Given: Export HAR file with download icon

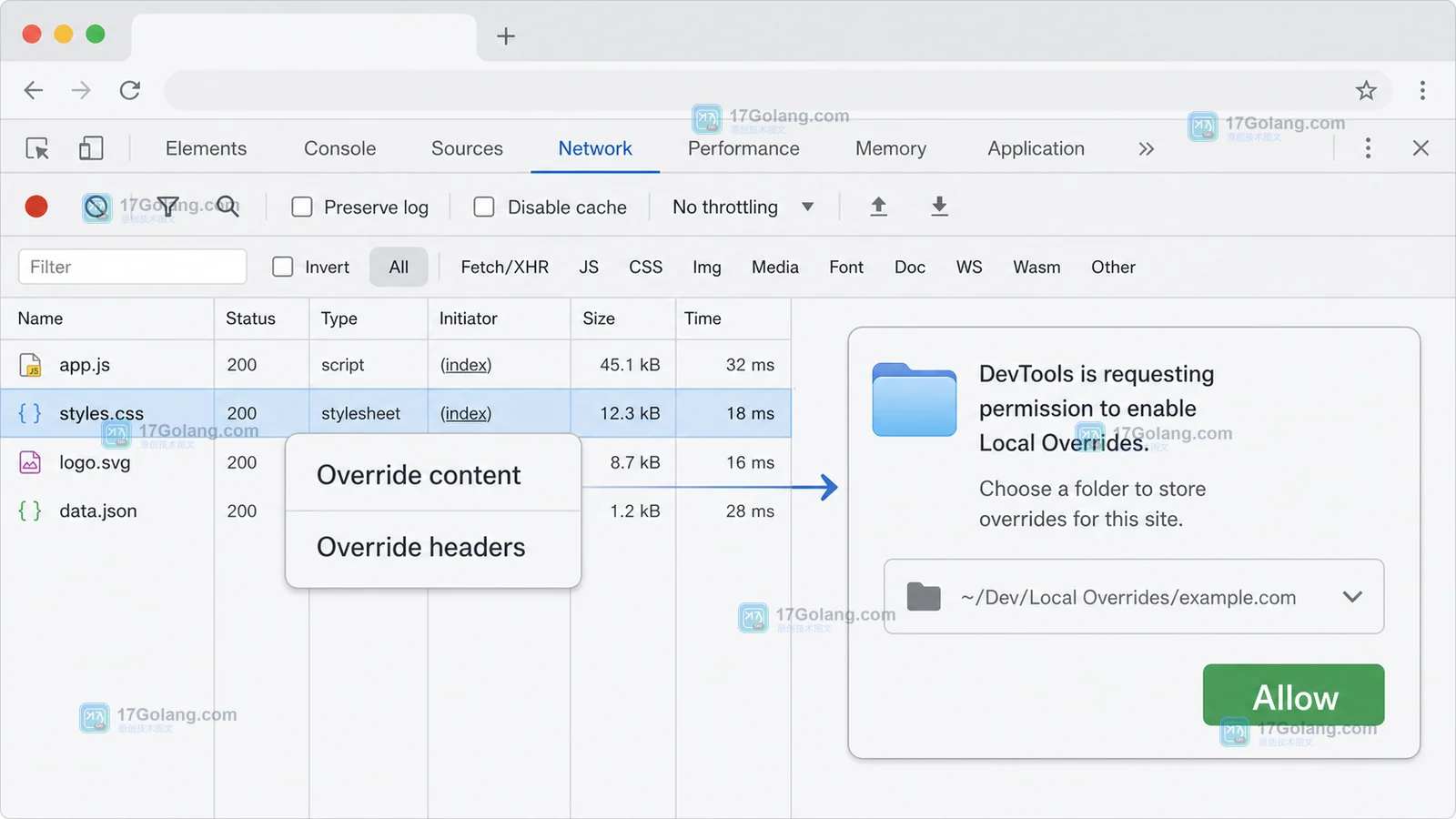Looking at the screenshot, I should pos(940,207).
